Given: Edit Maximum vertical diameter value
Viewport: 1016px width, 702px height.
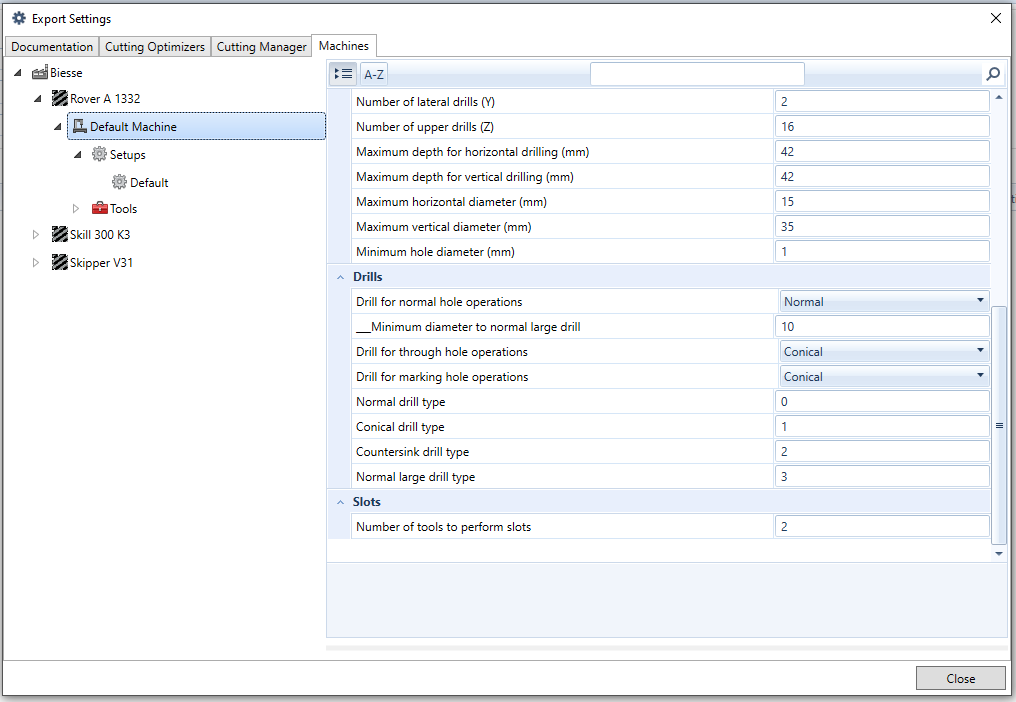Looking at the screenshot, I should 882,226.
